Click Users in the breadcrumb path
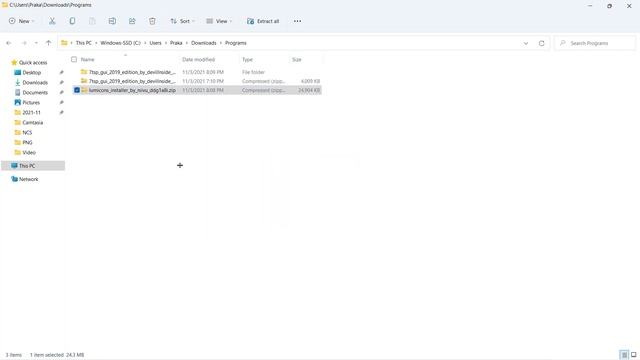This screenshot has height=360, width=640. tap(156, 43)
